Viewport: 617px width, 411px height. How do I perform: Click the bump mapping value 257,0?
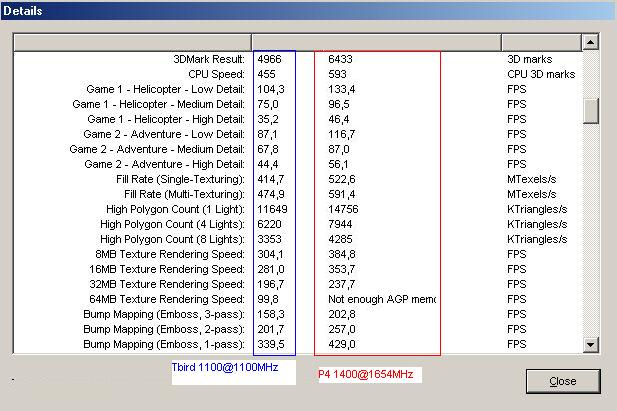tap(342, 329)
